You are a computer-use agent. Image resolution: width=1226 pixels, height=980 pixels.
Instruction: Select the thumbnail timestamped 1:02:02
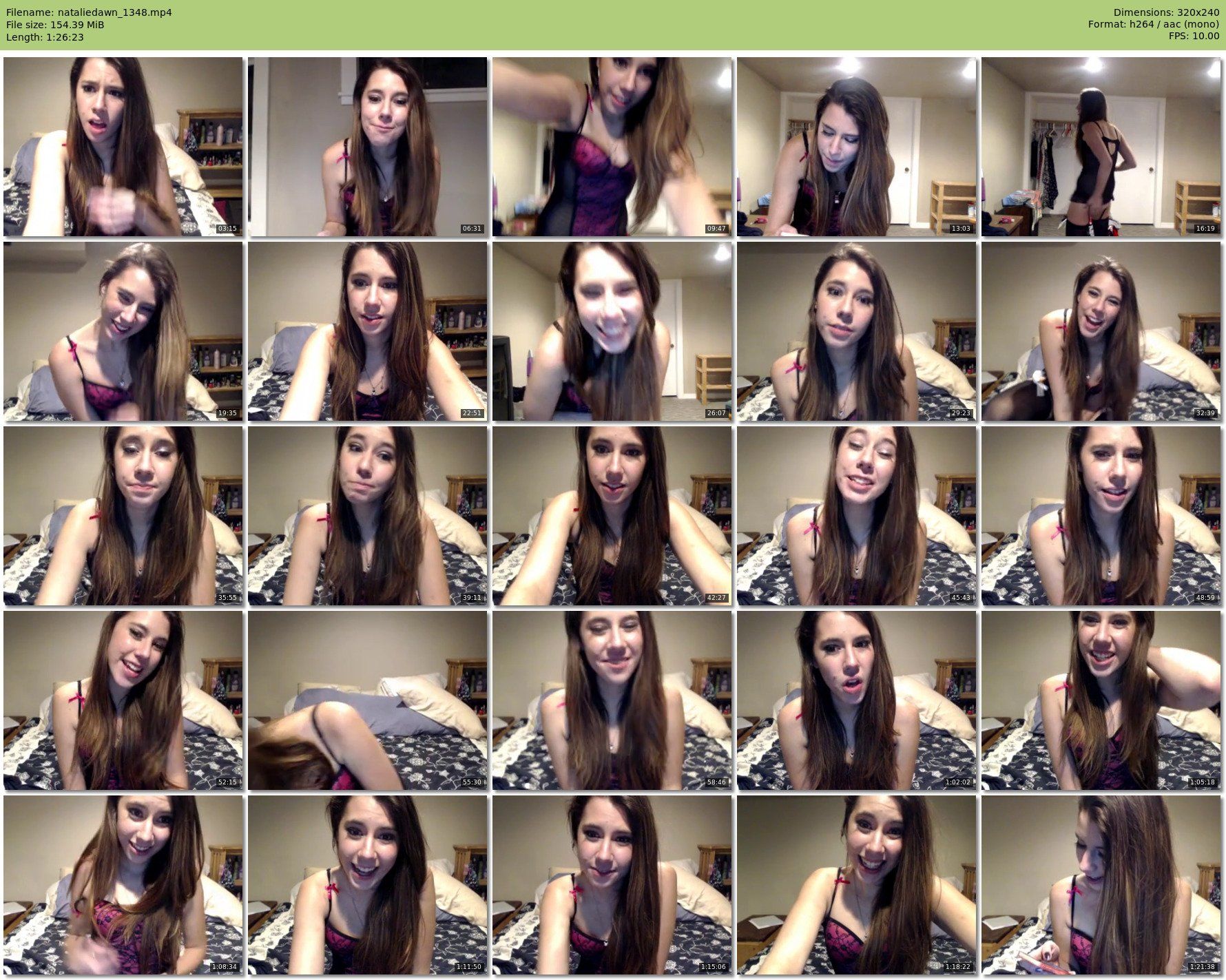point(856,700)
